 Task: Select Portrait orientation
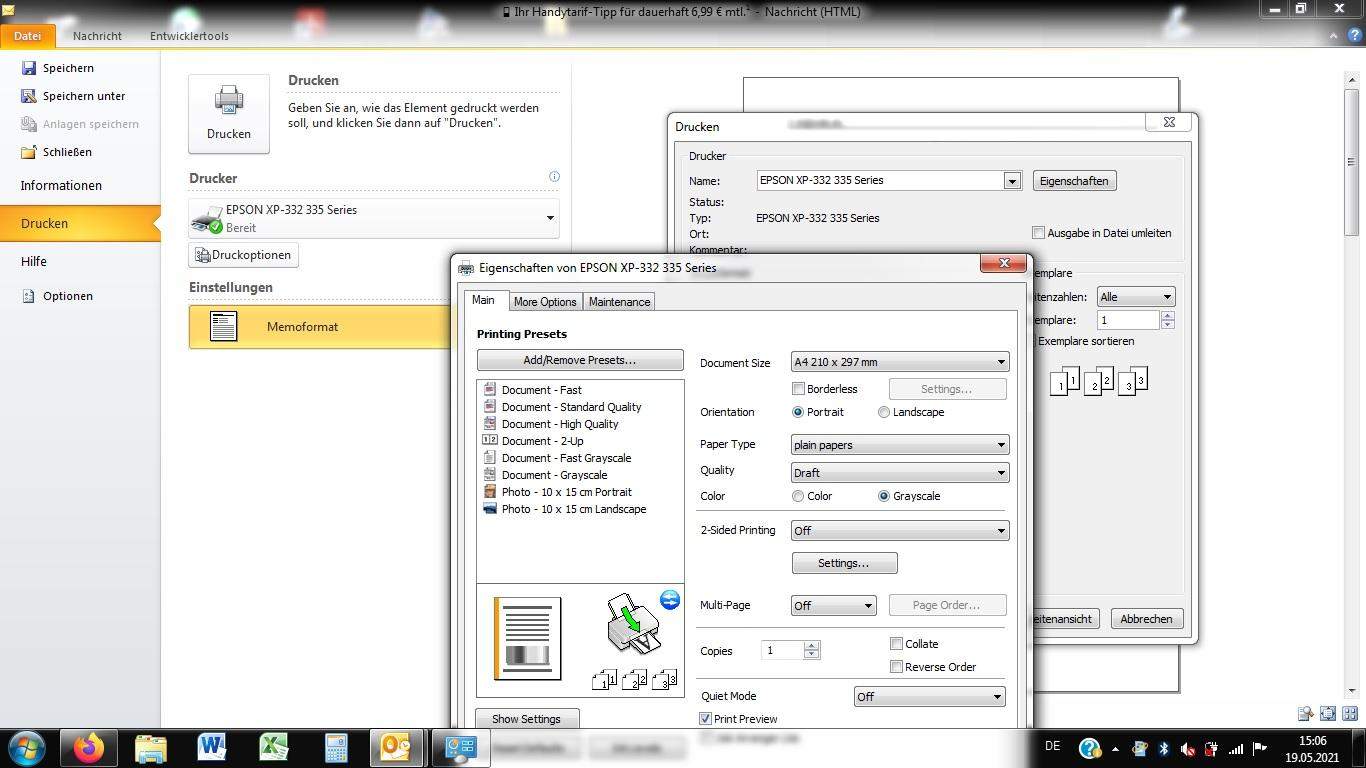798,412
